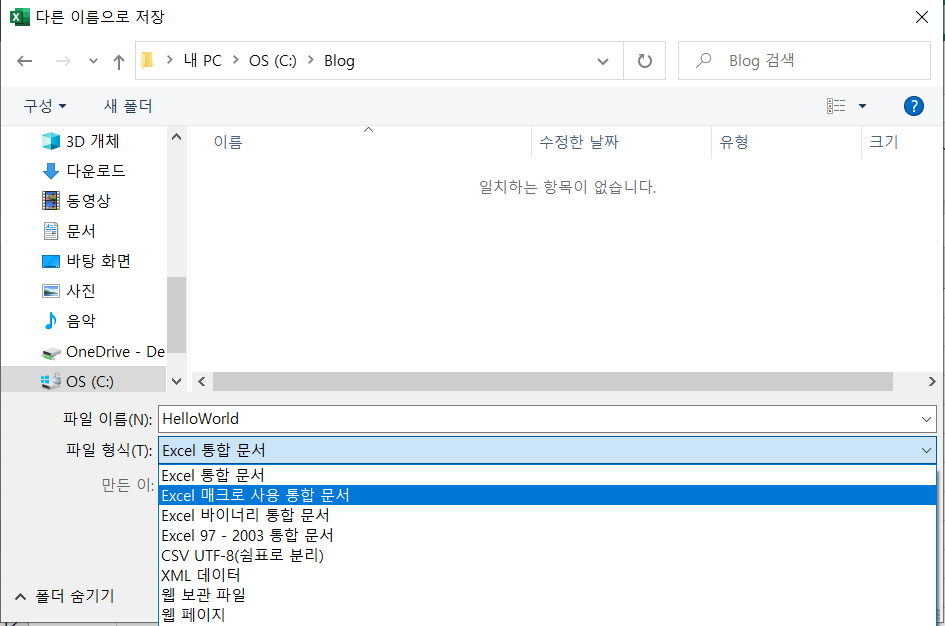Open 다운로드 folder in navigation pane
The width and height of the screenshot is (945, 626).
tap(84, 171)
